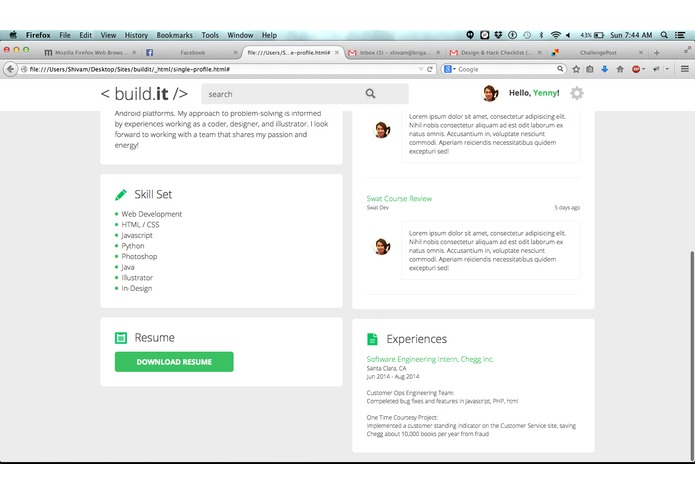Open the History menu
Screen dimensions: 695x494
coord(136,35)
